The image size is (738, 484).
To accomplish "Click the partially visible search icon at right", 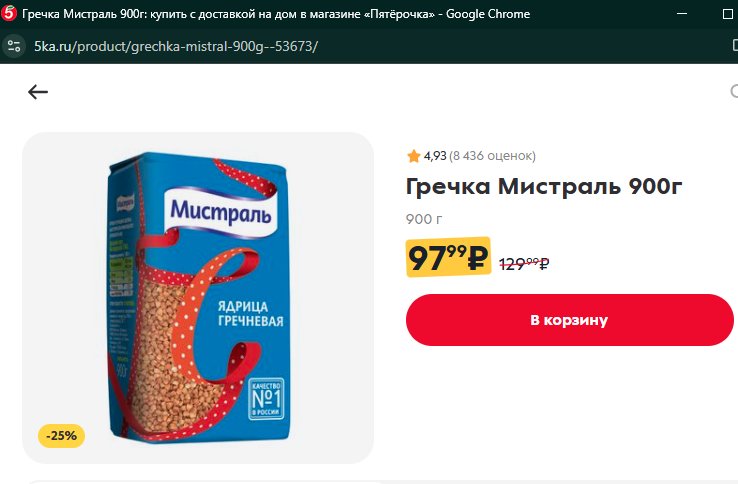I will pyautogui.click(x=734, y=91).
